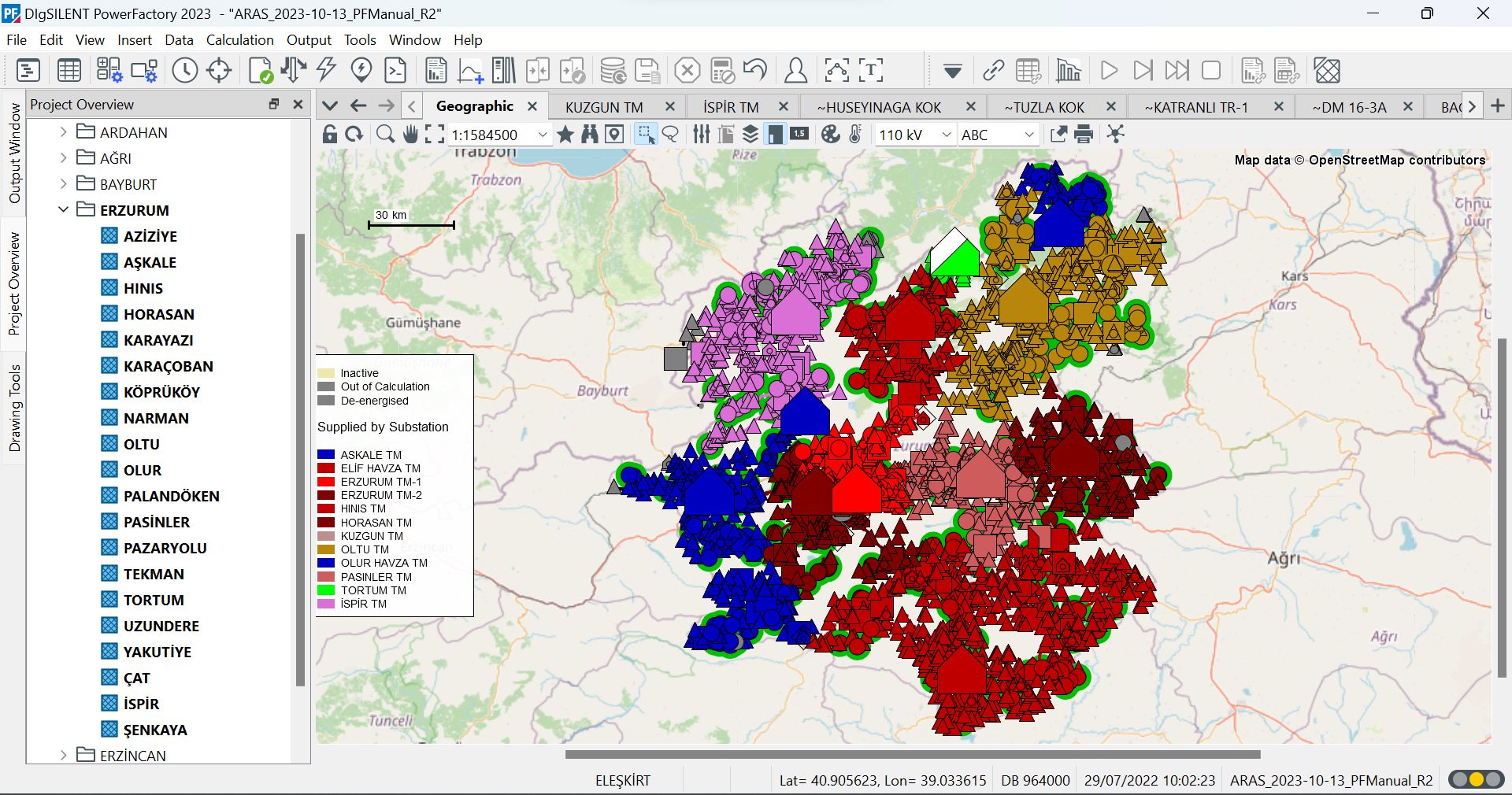
Task: Click the star bookmark icon
Action: (565, 135)
